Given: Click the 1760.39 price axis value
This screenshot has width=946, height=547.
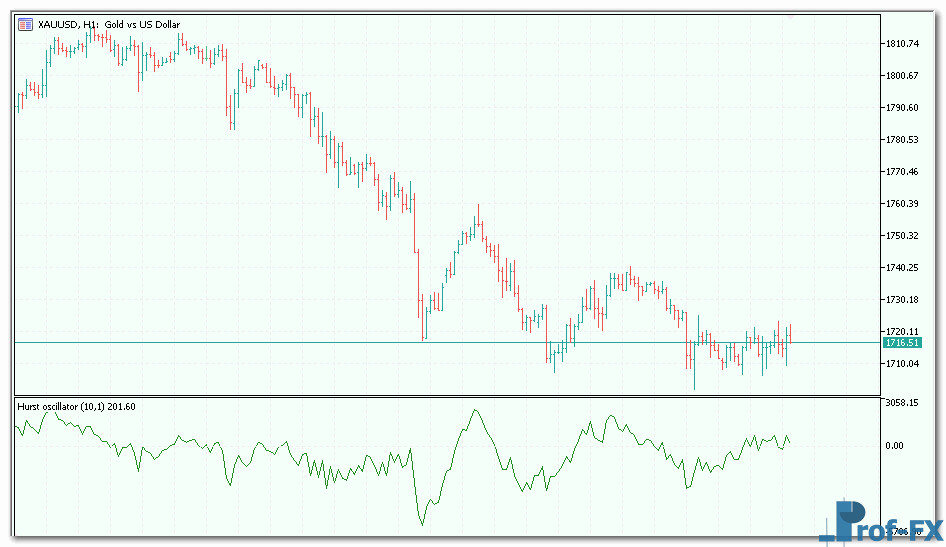Looking at the screenshot, I should pos(901,204).
